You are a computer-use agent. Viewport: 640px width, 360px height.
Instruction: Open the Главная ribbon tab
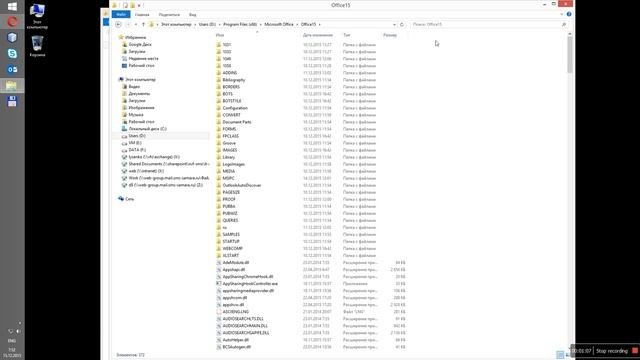142,15
